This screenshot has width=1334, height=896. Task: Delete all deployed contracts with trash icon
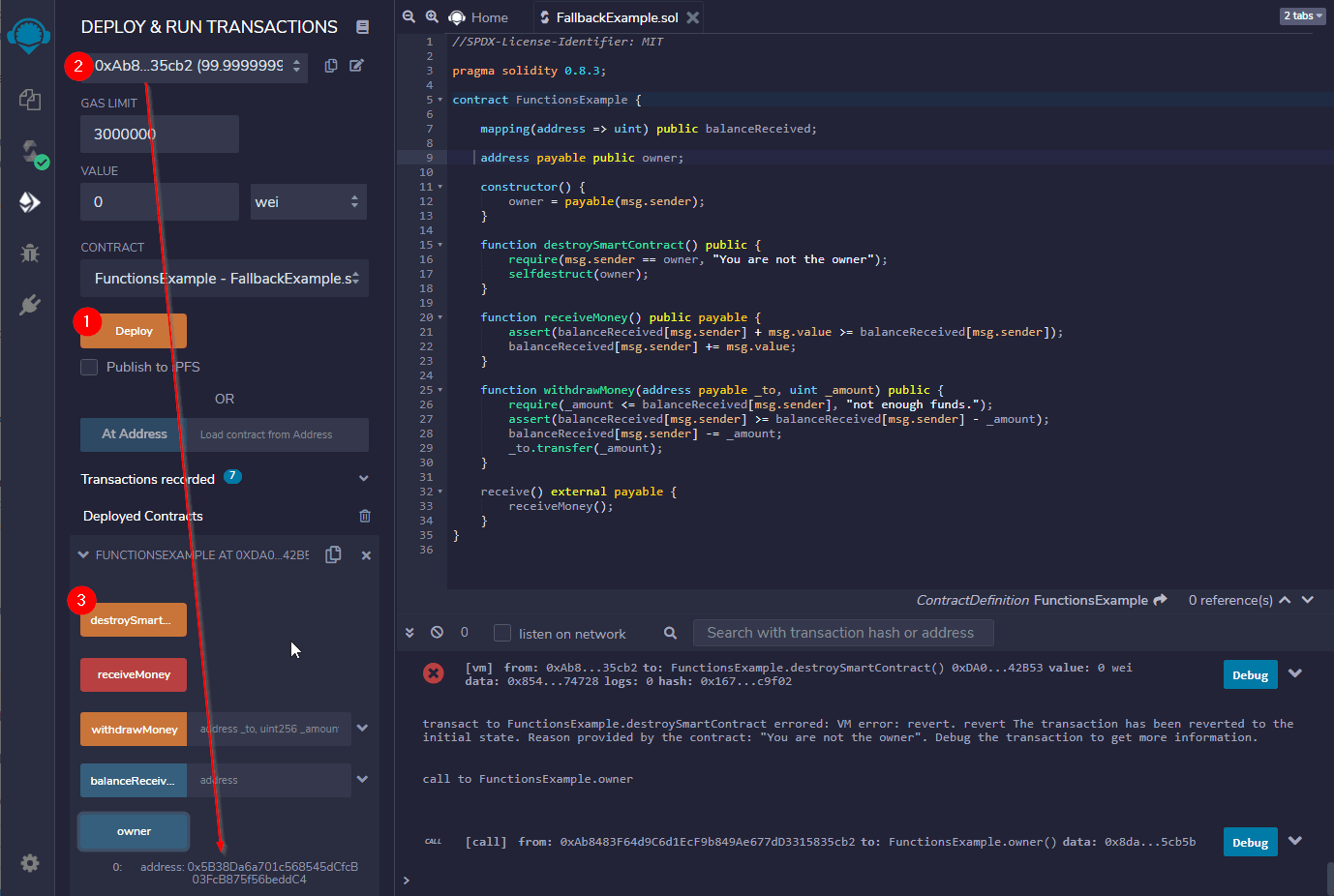tap(365, 516)
